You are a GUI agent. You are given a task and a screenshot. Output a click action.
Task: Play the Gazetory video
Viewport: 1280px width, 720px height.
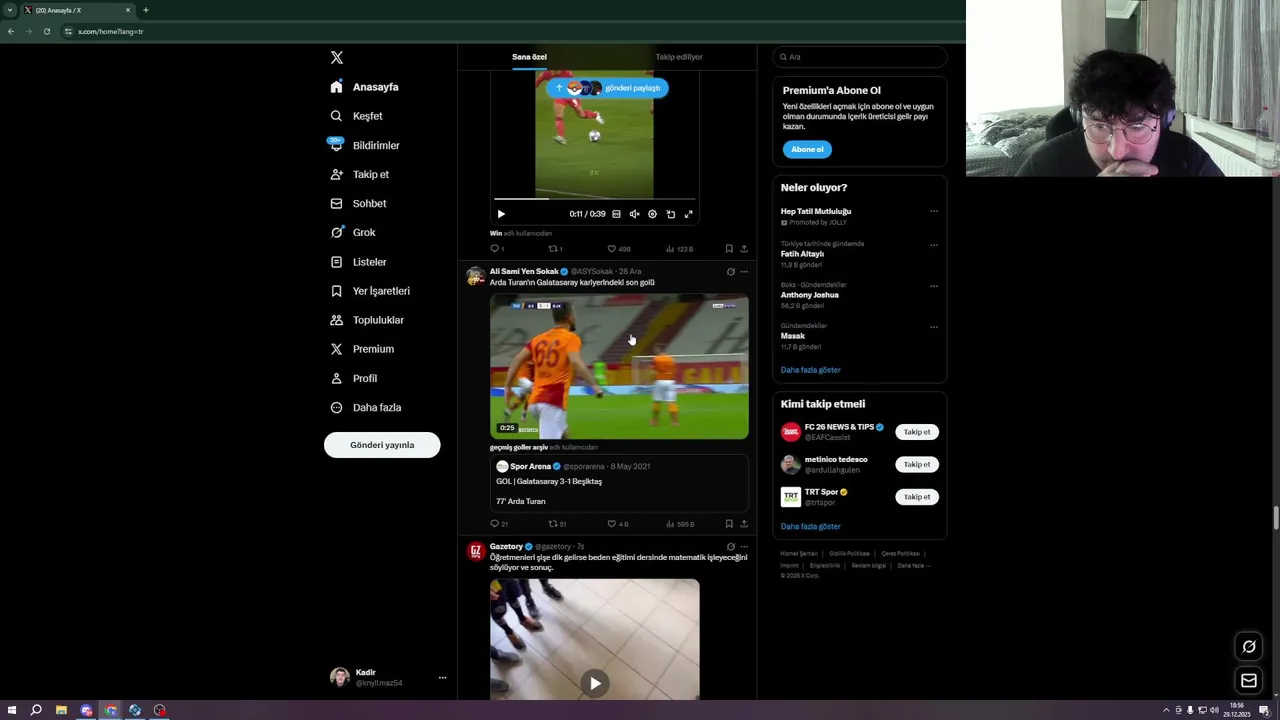click(x=595, y=683)
